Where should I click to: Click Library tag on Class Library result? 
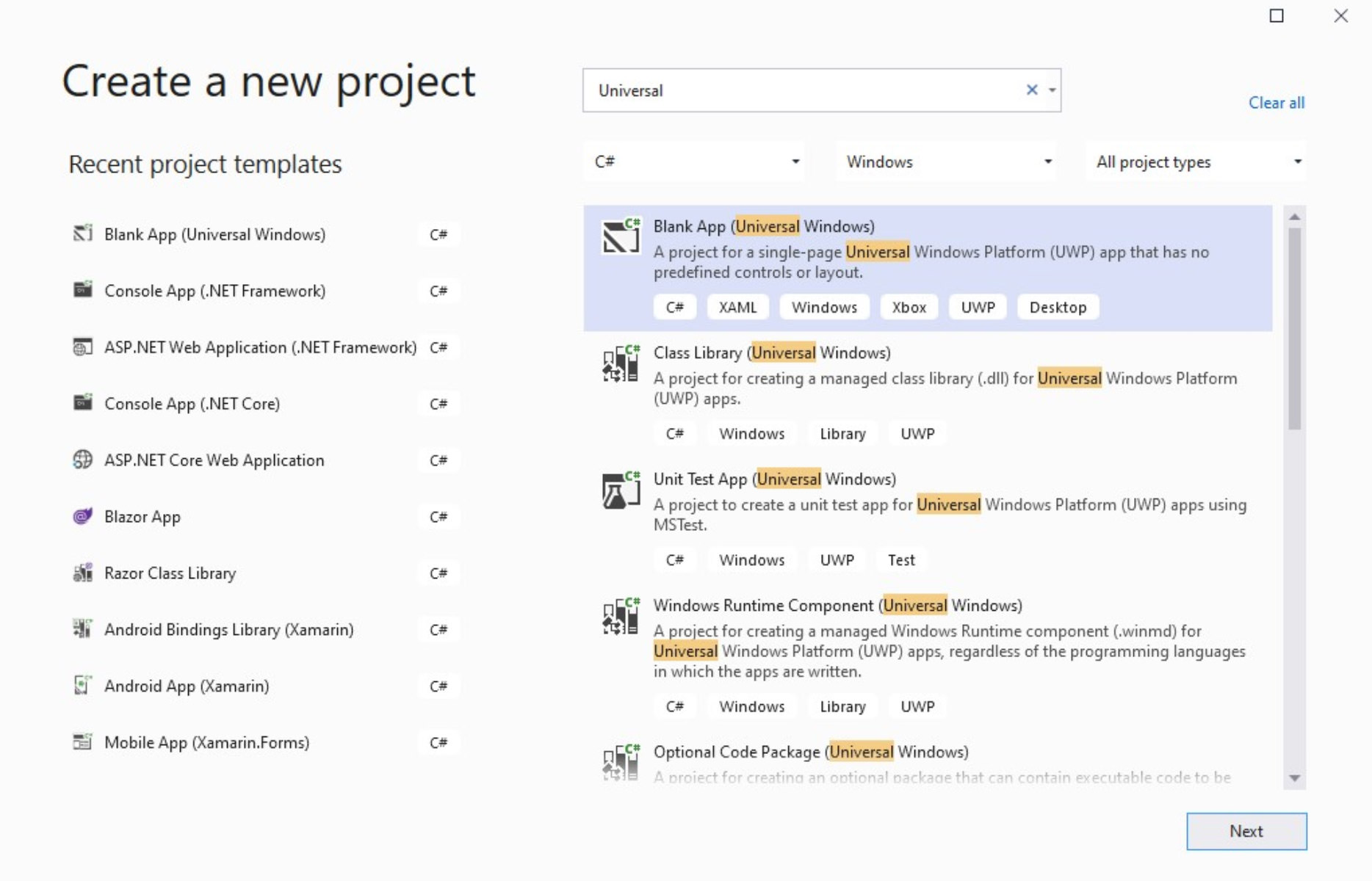[x=842, y=434]
